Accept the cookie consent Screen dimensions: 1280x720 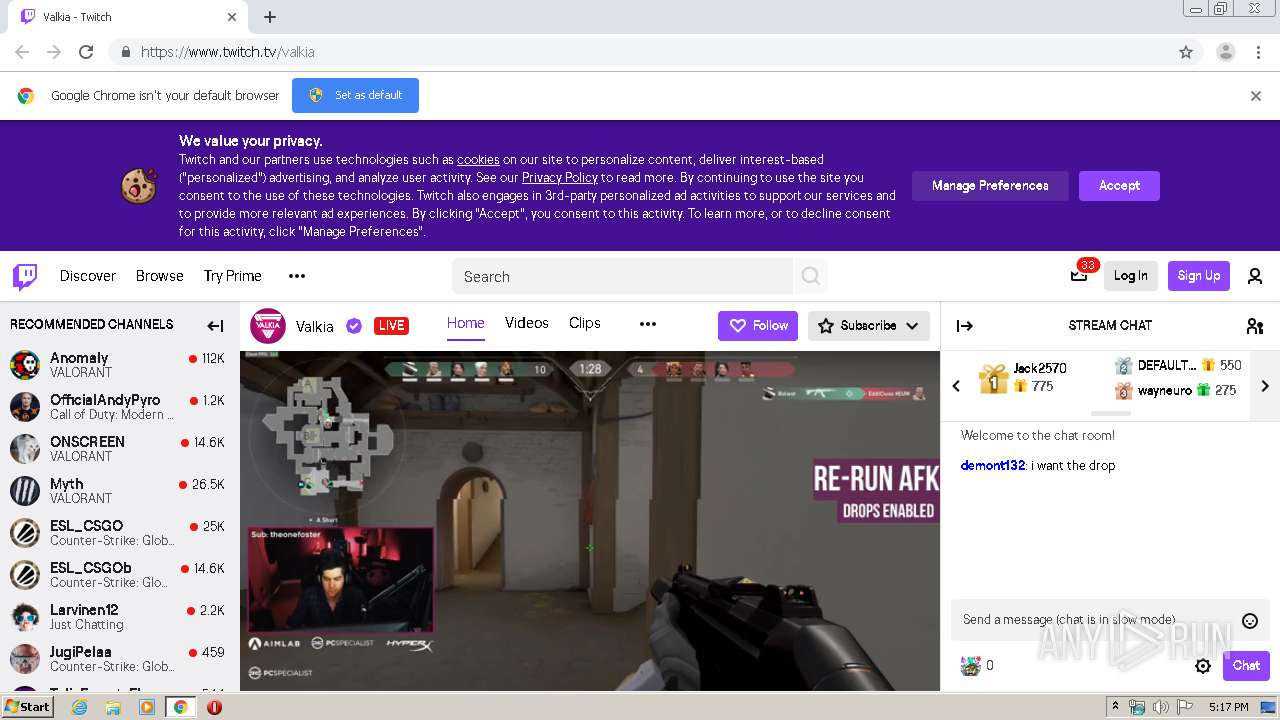pyautogui.click(x=1119, y=186)
